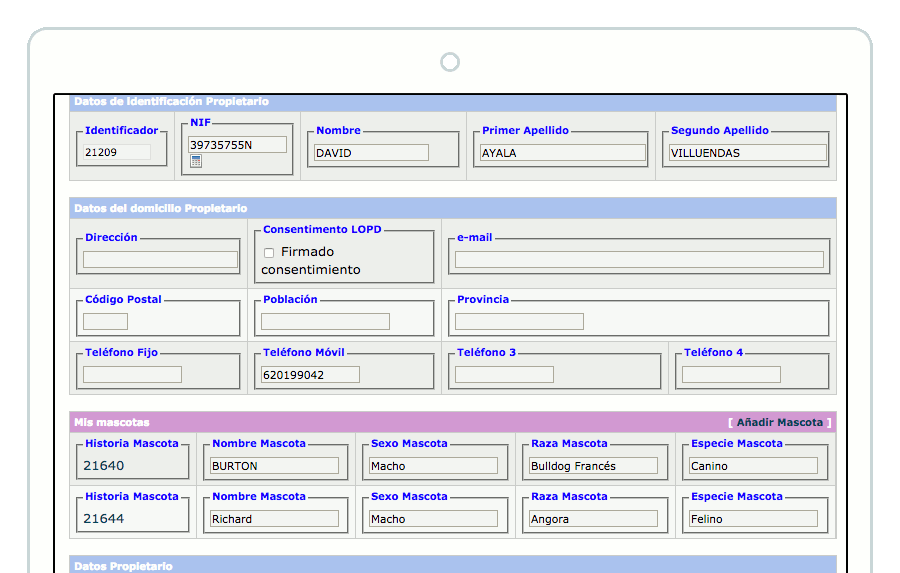Click the Teléfono Fijo input field
The height and width of the screenshot is (573, 900).
pyautogui.click(x=132, y=375)
